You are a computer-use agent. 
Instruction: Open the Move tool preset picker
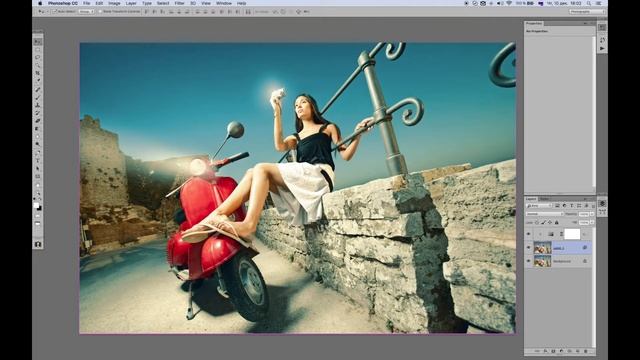click(42, 12)
